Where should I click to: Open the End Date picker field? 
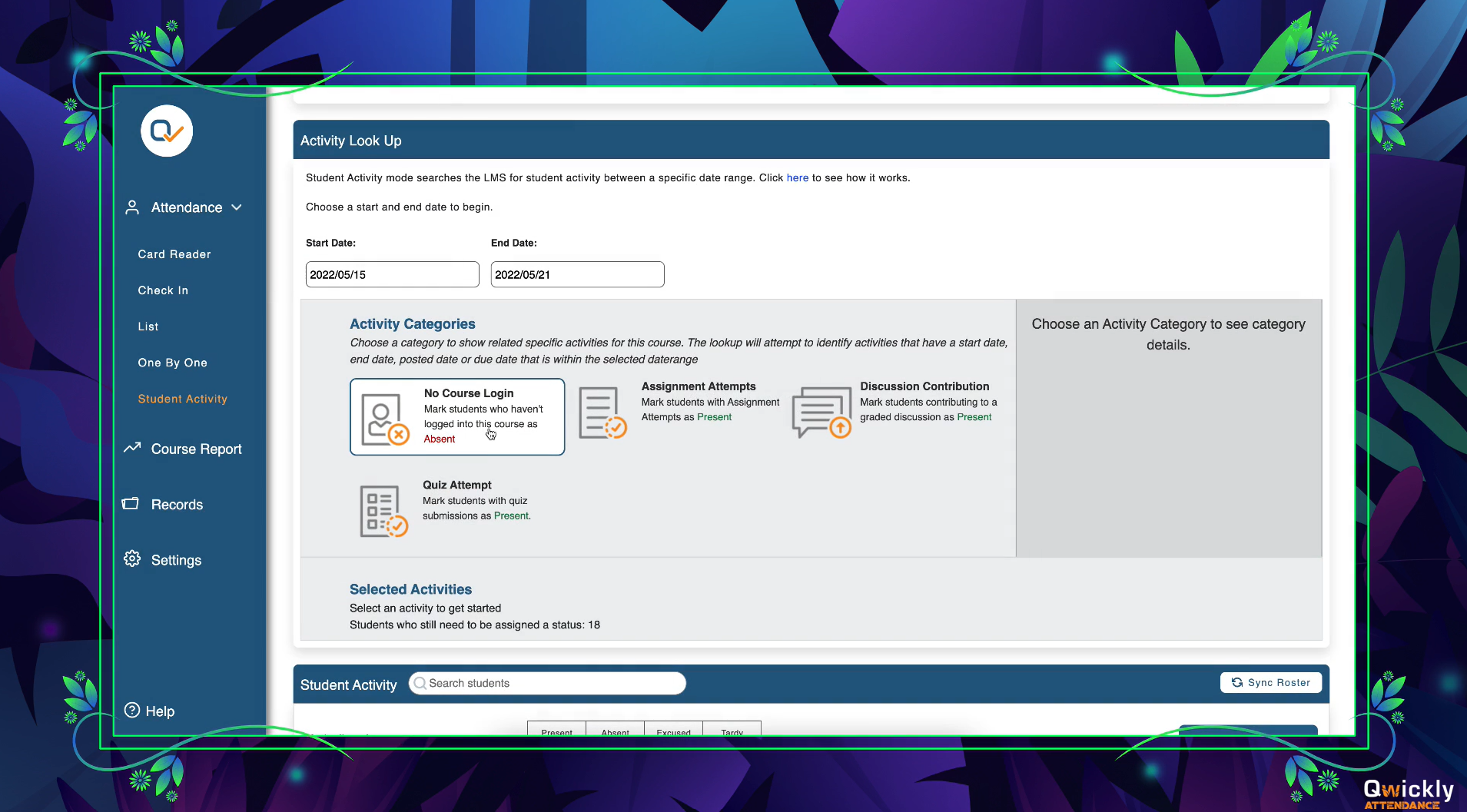coord(577,274)
